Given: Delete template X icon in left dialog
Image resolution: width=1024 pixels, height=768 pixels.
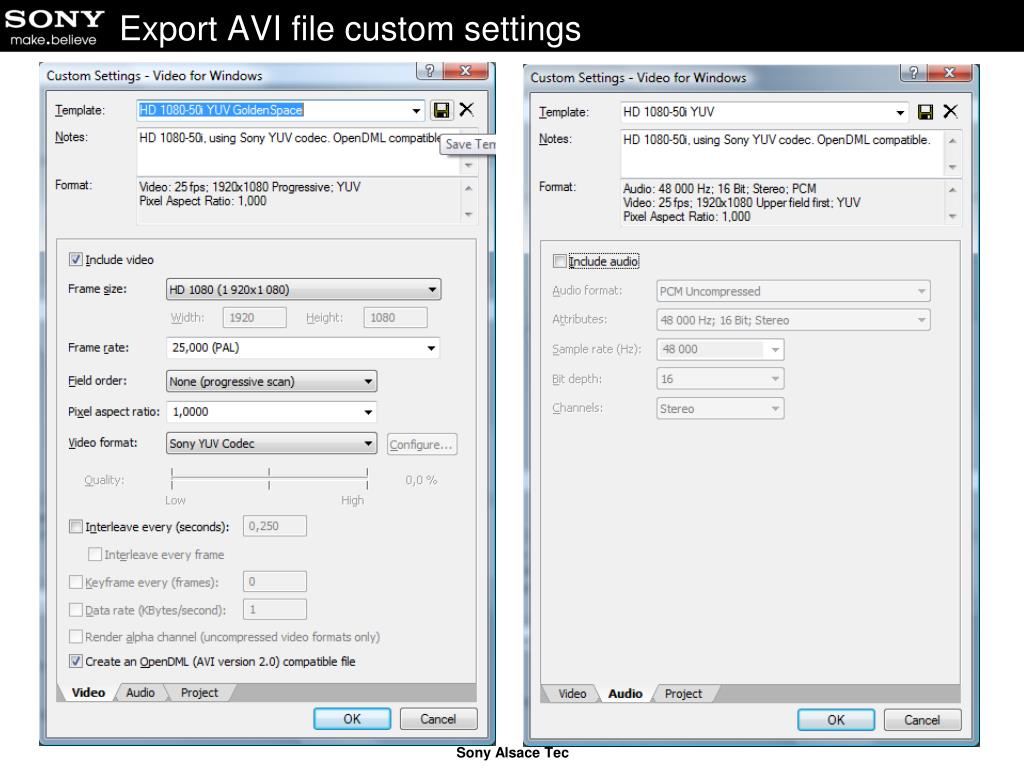Looking at the screenshot, I should click(466, 110).
